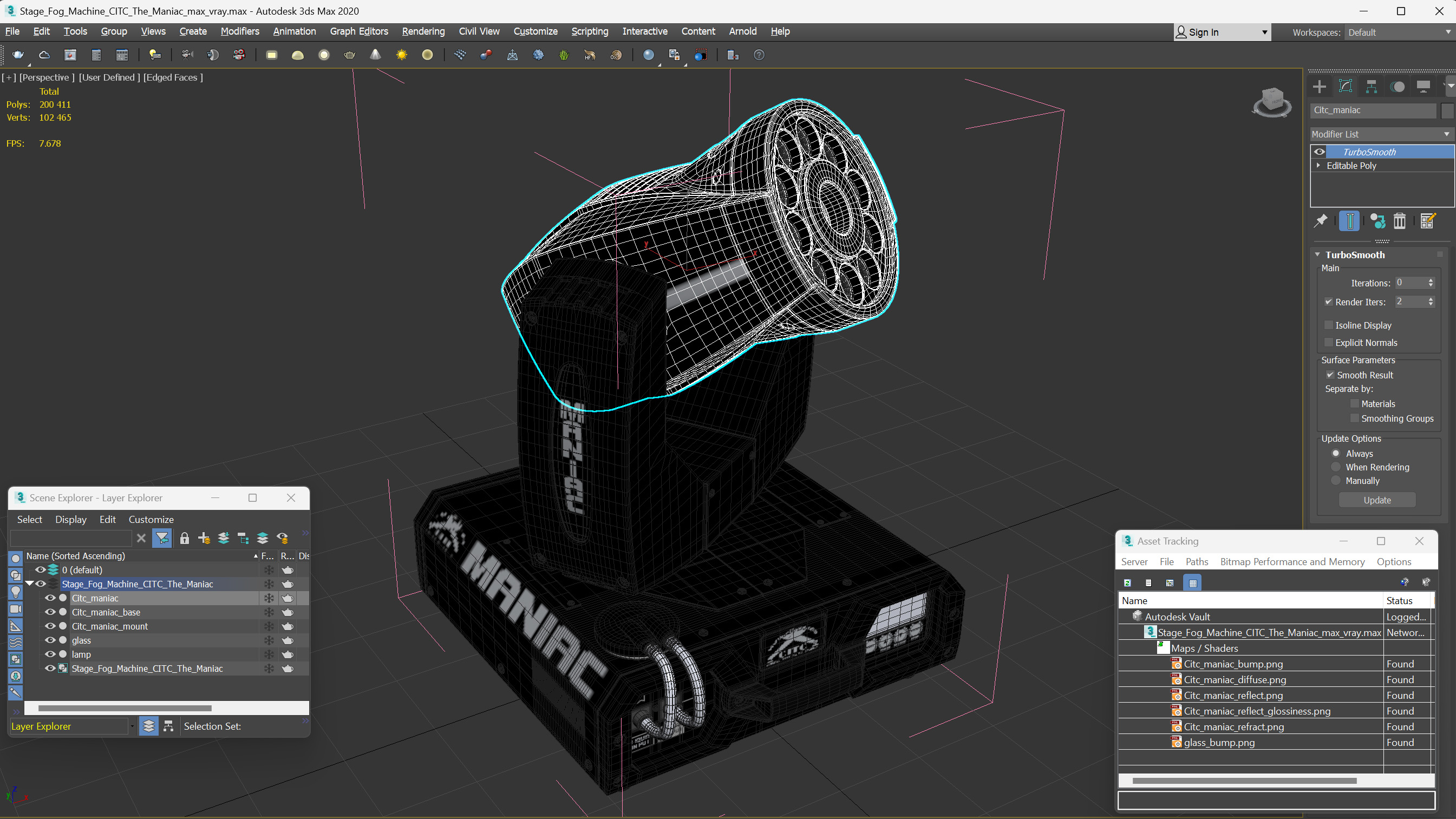
Task: Open Bitmap Performance and Memory menu
Action: [1292, 561]
